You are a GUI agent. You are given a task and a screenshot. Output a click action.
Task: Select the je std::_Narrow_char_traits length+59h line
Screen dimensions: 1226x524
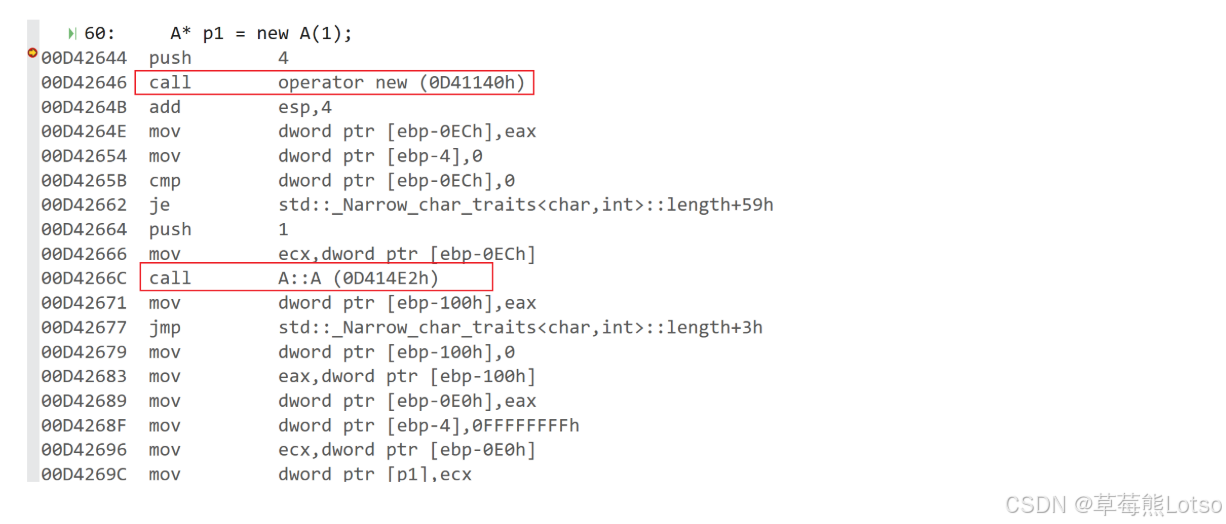click(x=407, y=205)
